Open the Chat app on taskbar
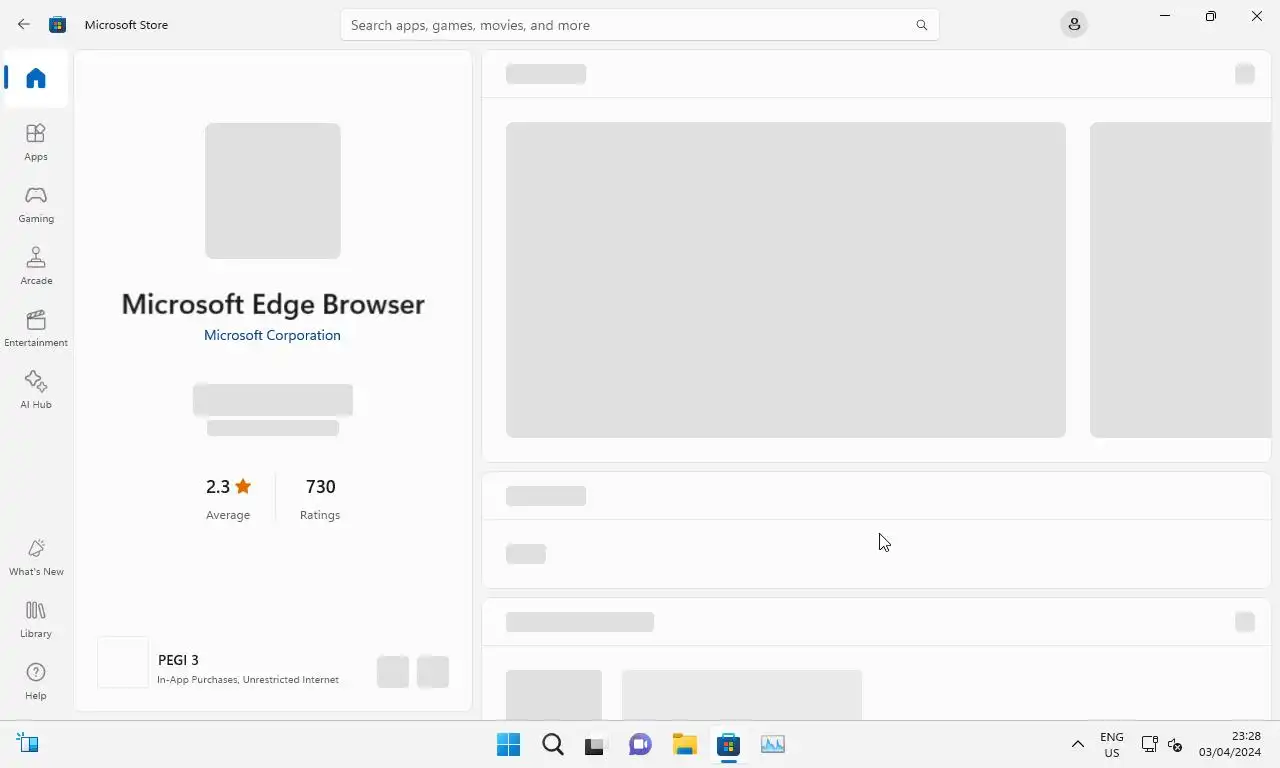Image resolution: width=1280 pixels, height=768 pixels. coord(640,744)
